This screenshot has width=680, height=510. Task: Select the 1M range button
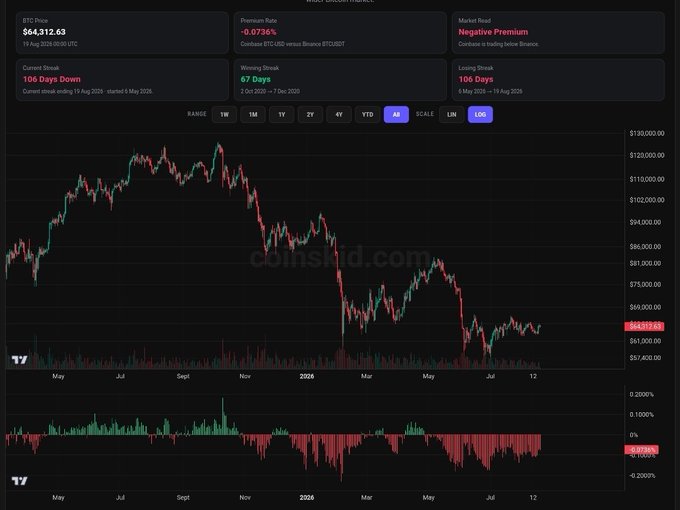click(253, 114)
